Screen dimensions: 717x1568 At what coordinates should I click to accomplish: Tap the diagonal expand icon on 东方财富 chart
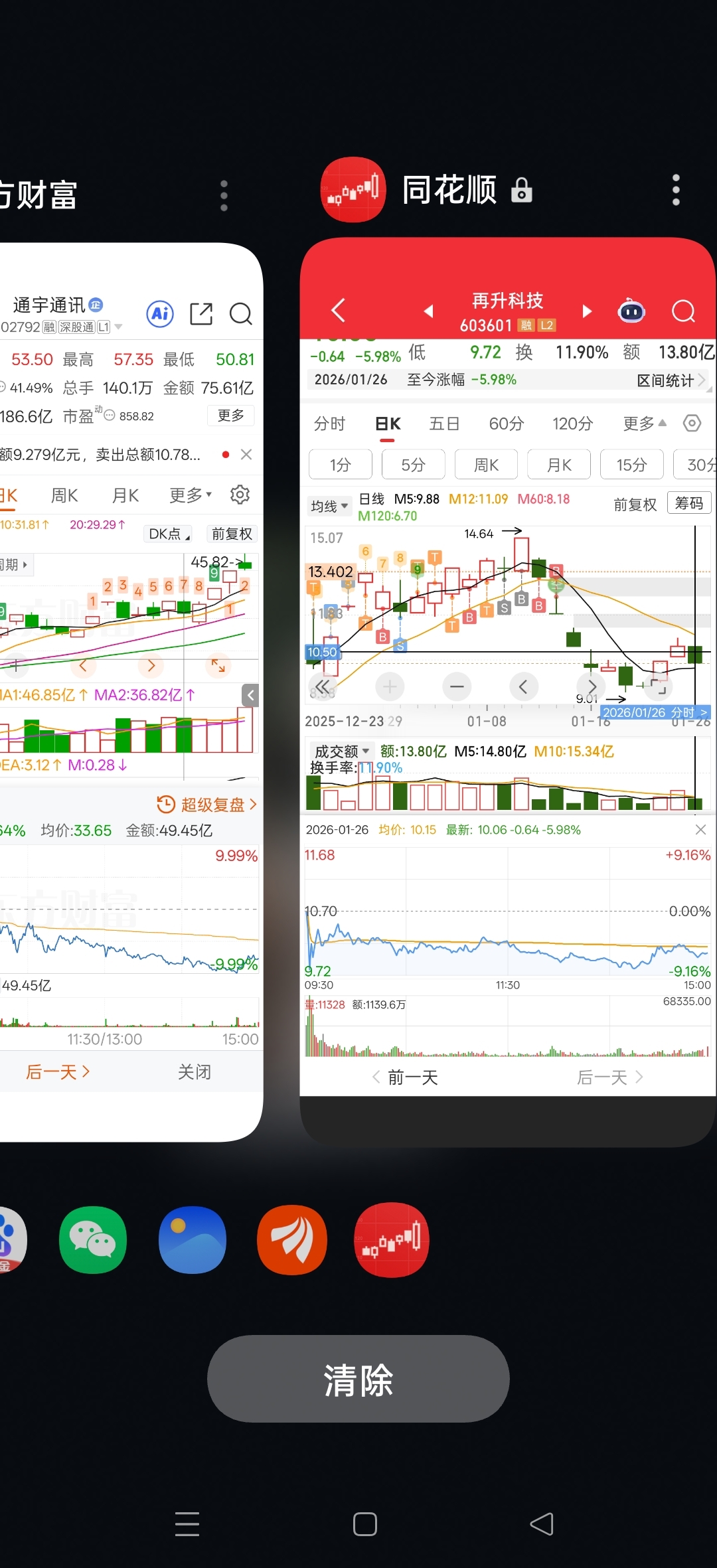point(218,665)
